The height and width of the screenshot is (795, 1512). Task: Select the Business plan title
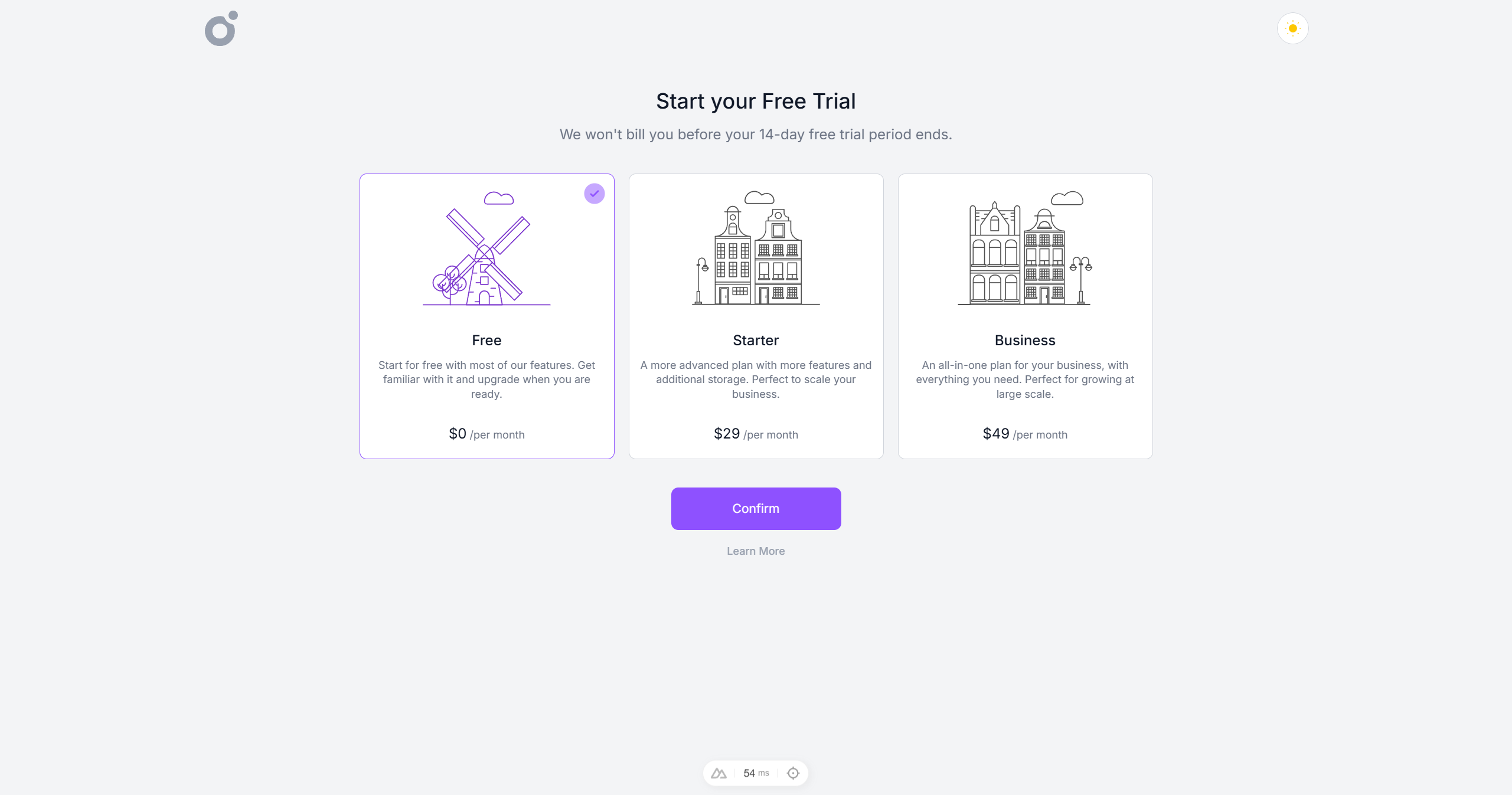coord(1025,341)
